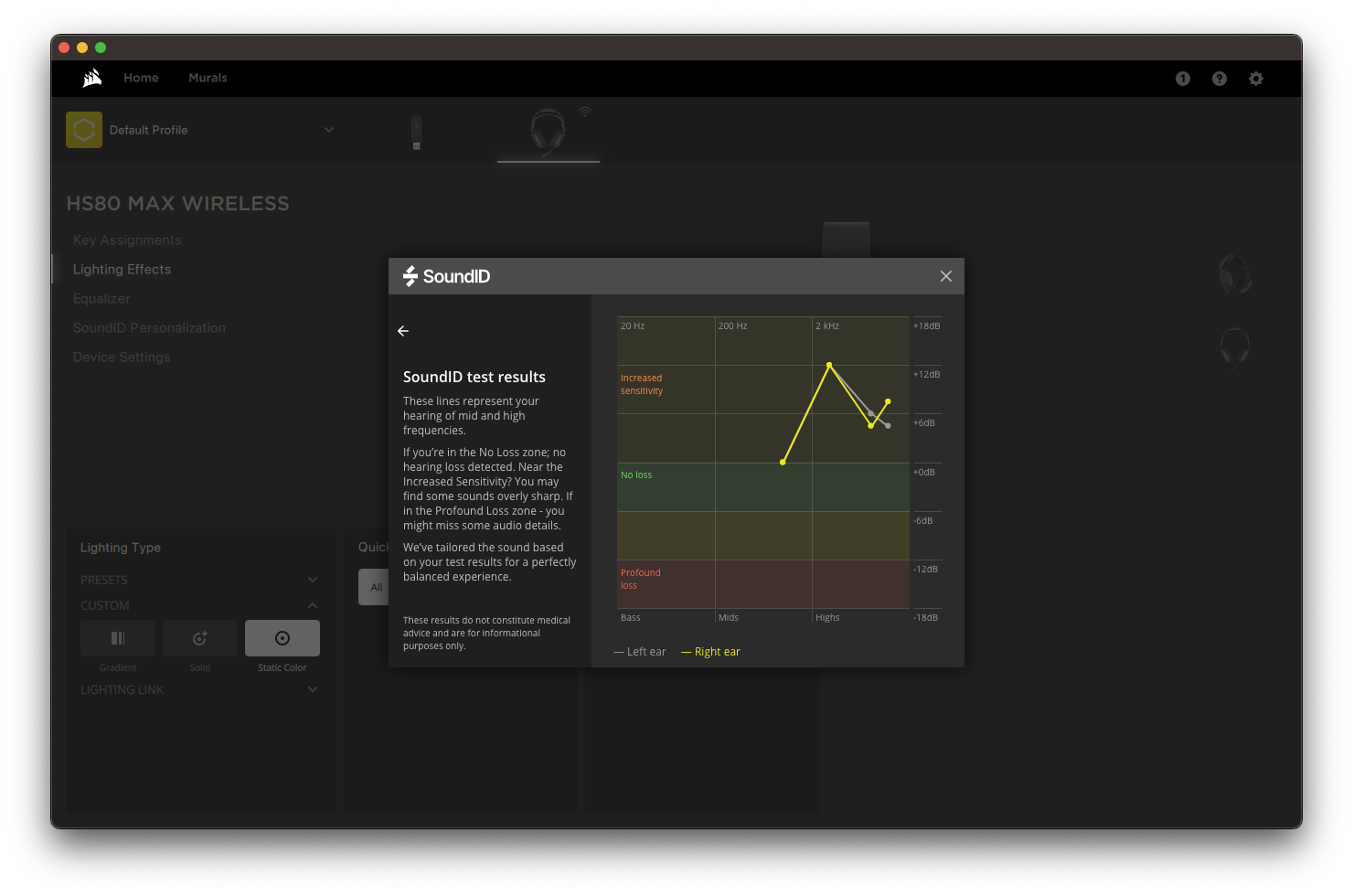The width and height of the screenshot is (1353, 896).
Task: Go back with the SoundID arrow
Action: click(x=403, y=331)
